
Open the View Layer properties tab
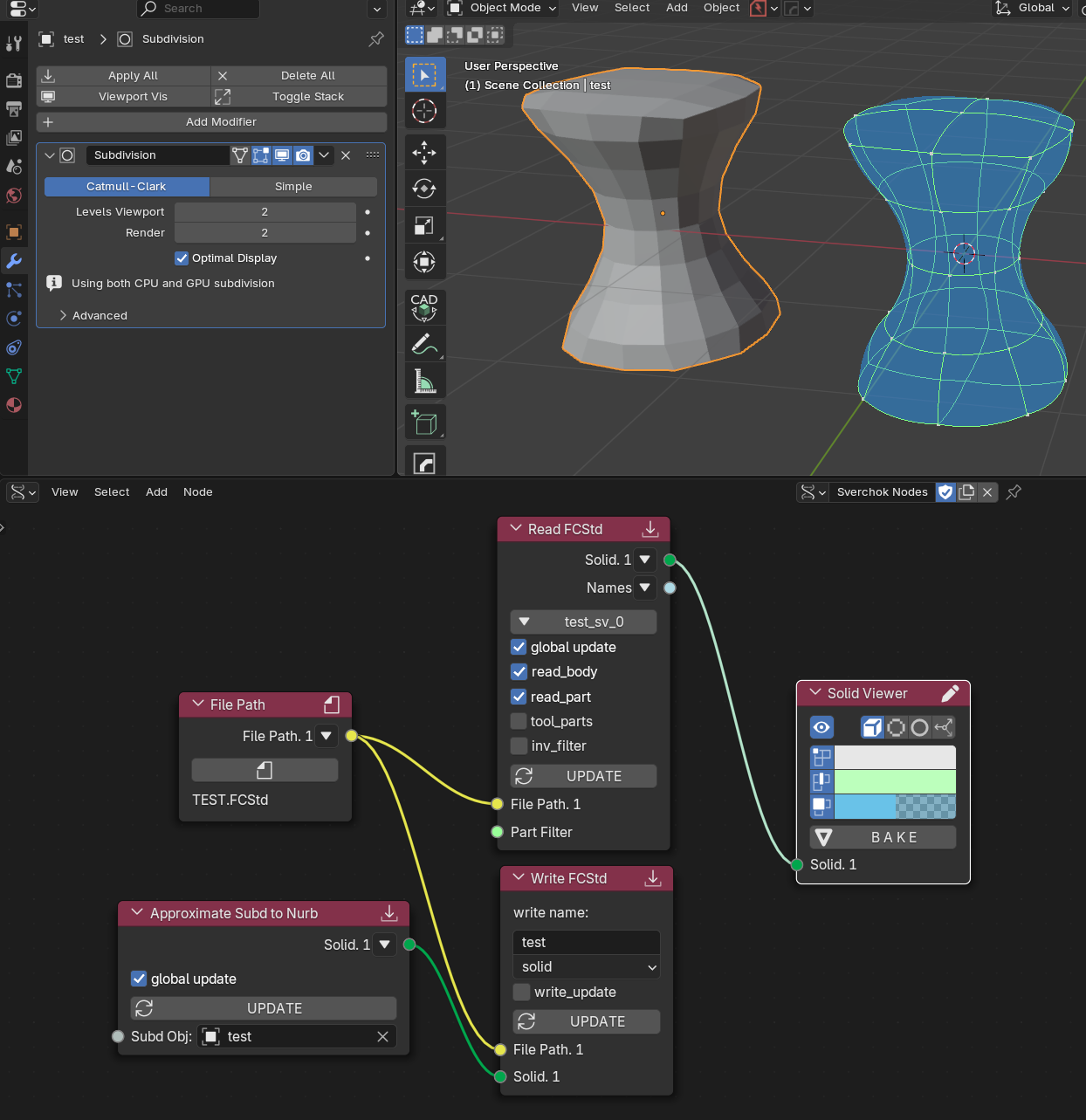click(x=14, y=138)
